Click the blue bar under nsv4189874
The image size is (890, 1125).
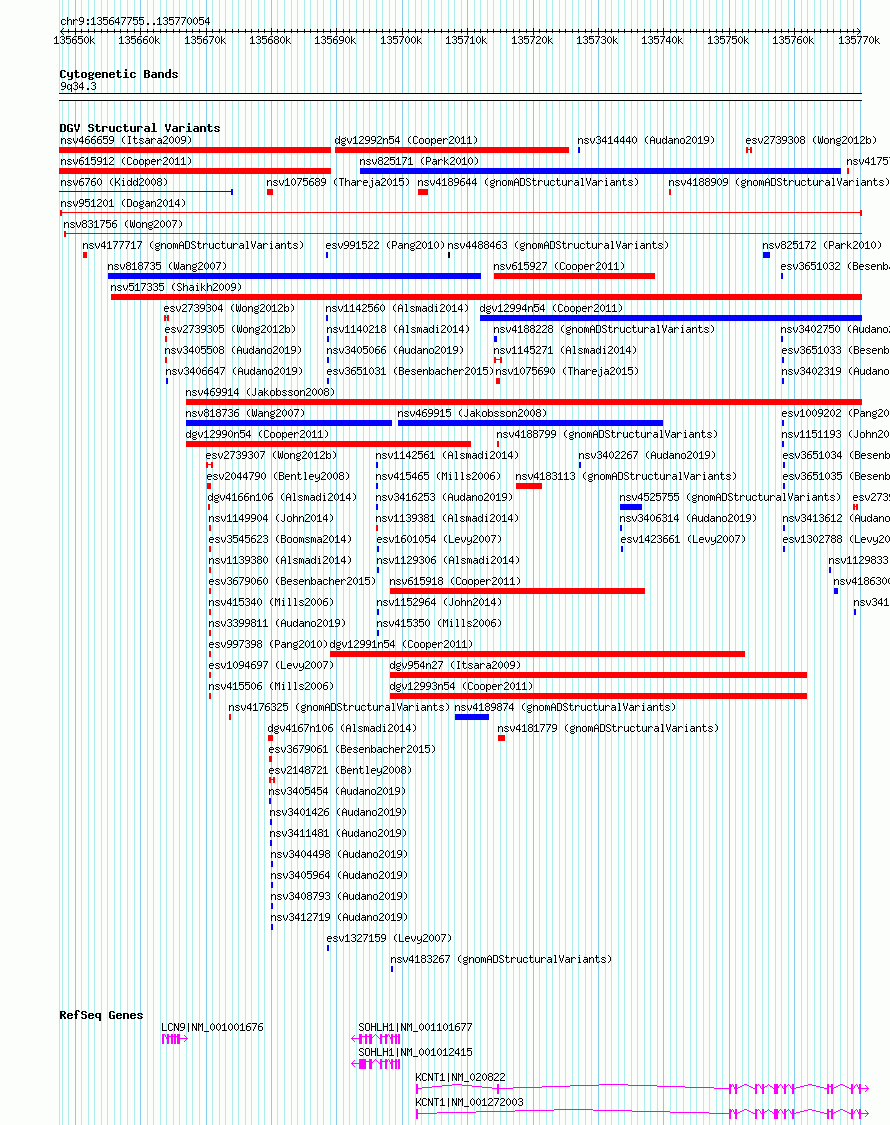(472, 717)
